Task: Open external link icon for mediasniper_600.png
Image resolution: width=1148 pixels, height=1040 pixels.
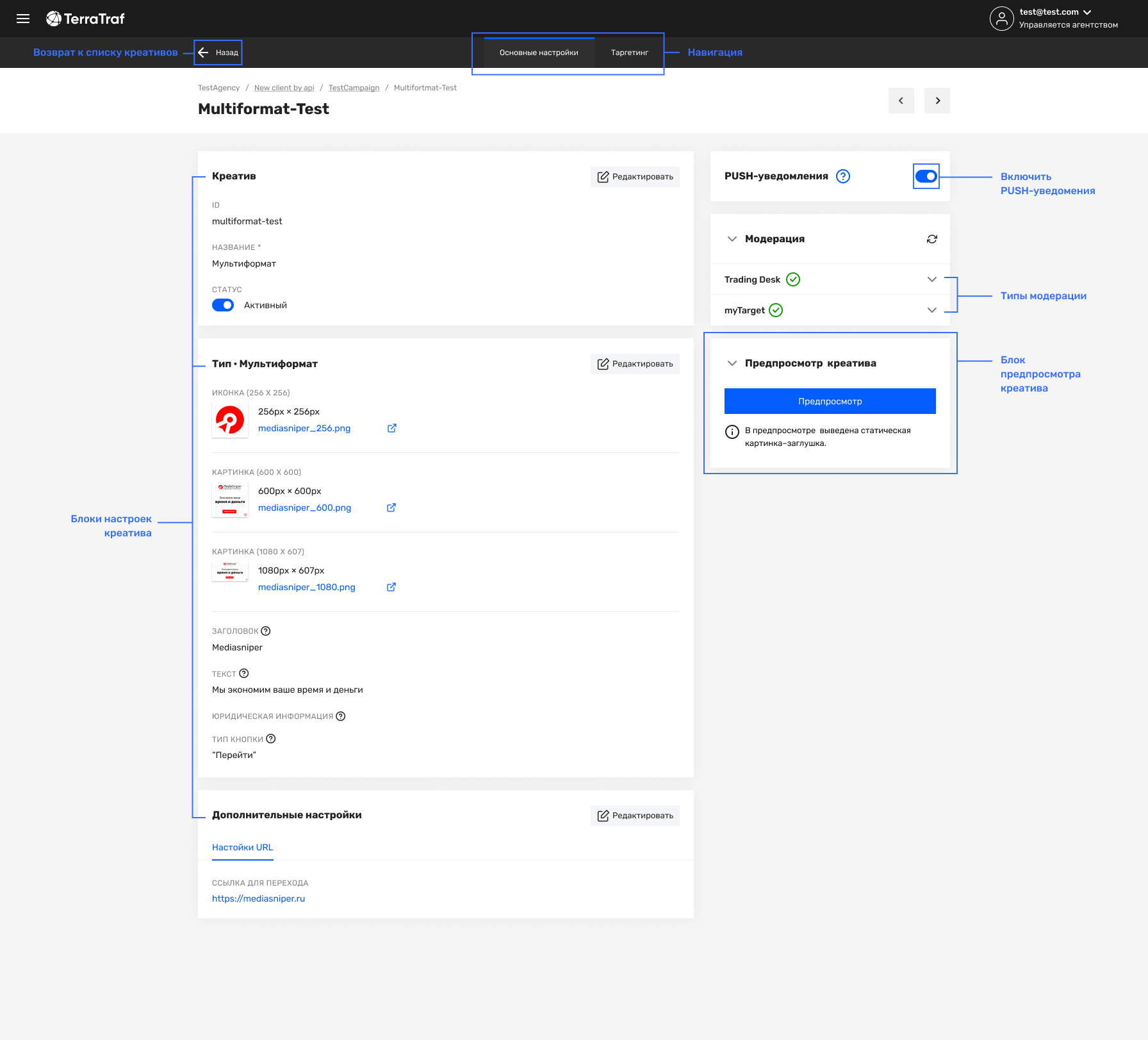Action: pyautogui.click(x=391, y=508)
